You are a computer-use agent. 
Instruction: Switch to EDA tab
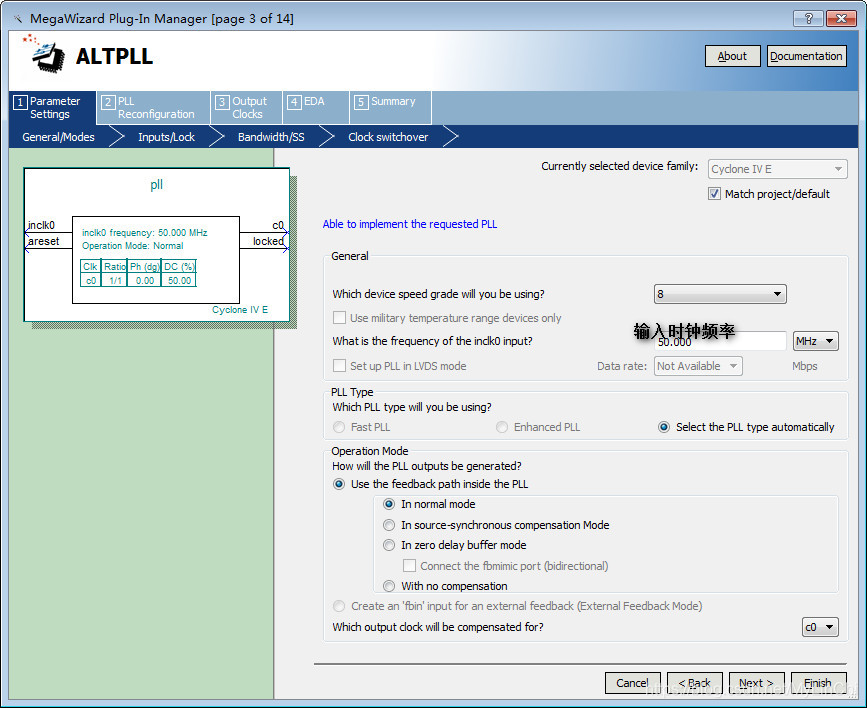(316, 107)
